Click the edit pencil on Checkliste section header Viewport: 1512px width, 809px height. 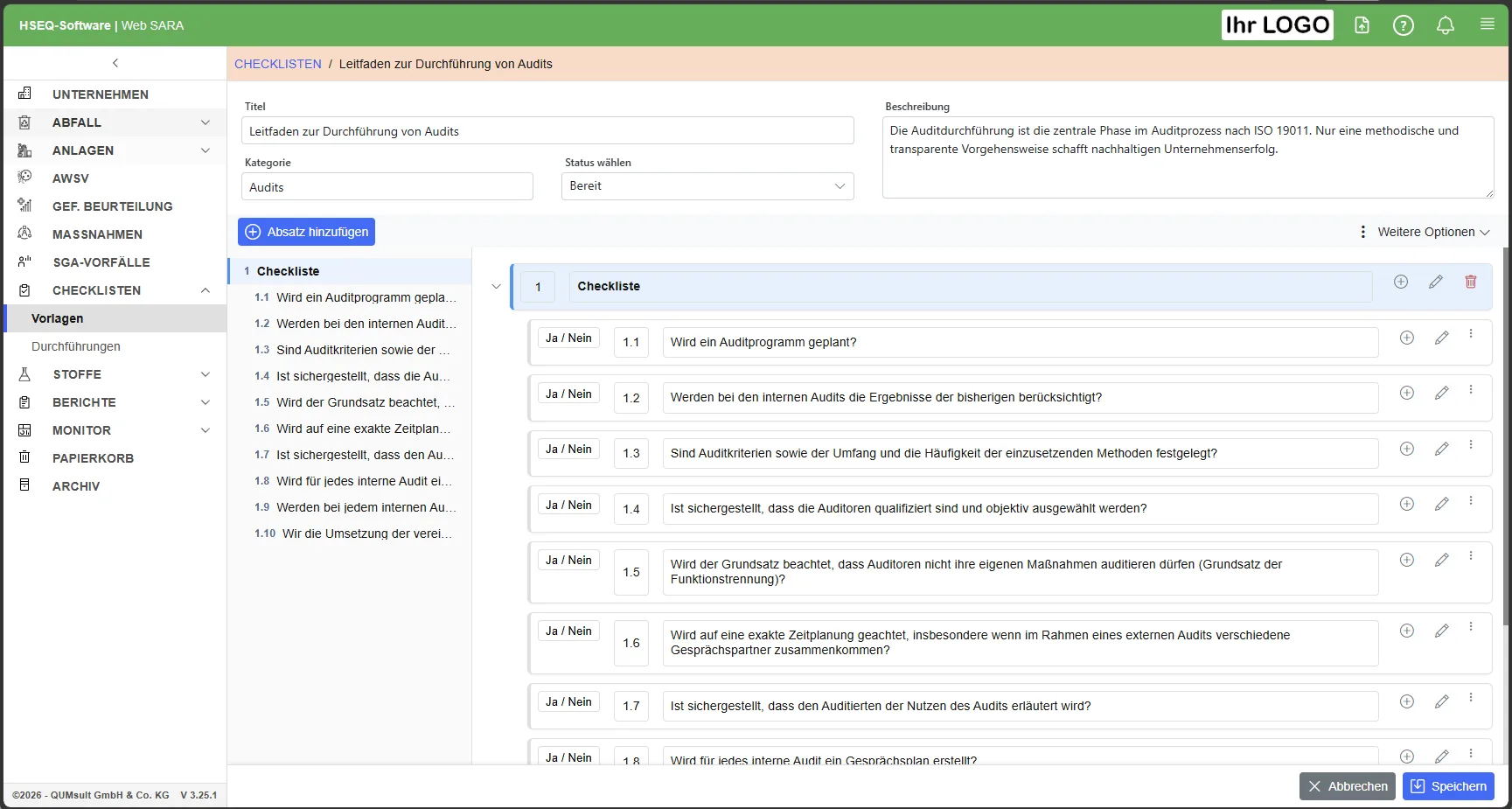[x=1436, y=282]
